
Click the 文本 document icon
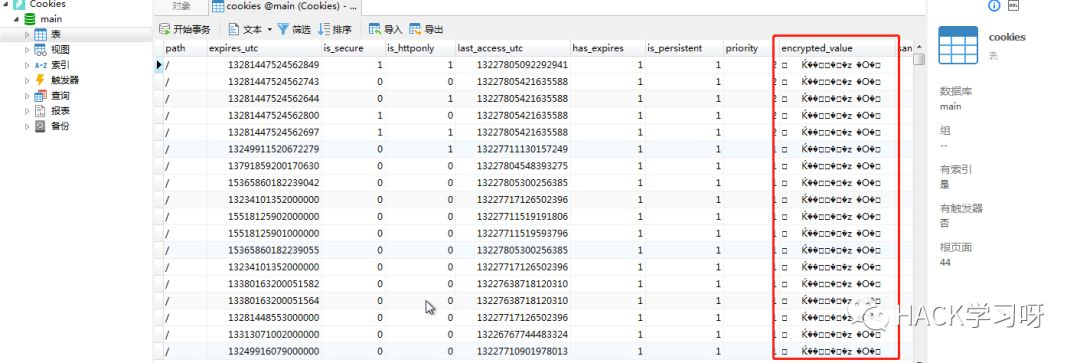pos(233,30)
